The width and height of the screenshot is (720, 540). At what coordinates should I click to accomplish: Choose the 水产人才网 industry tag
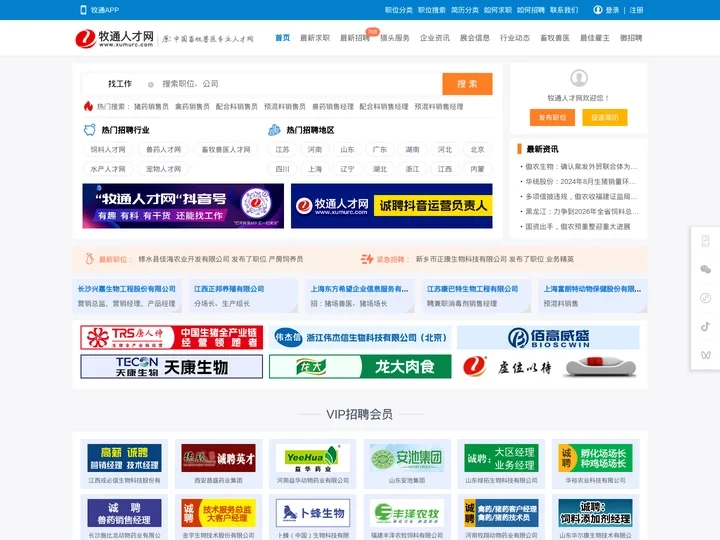108,169
